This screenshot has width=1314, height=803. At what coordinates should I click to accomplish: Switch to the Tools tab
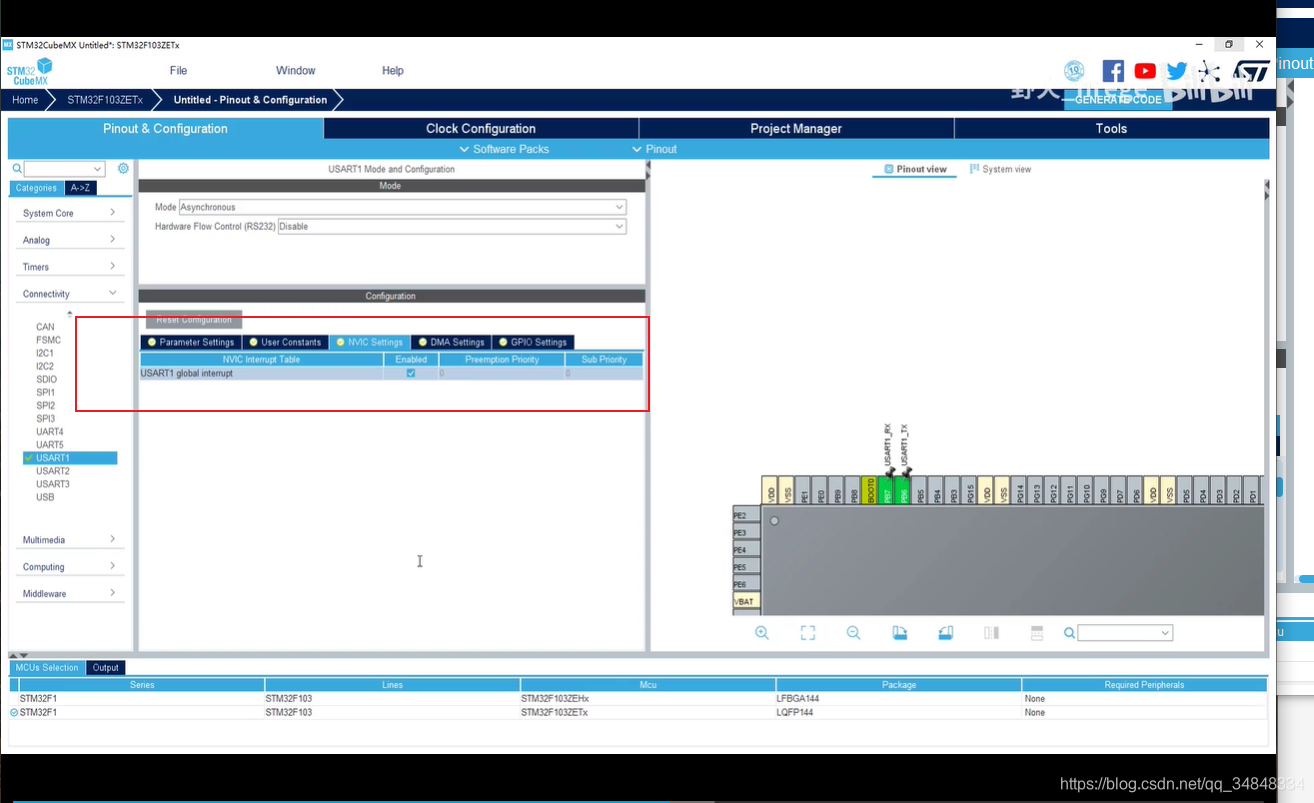[1111, 128]
